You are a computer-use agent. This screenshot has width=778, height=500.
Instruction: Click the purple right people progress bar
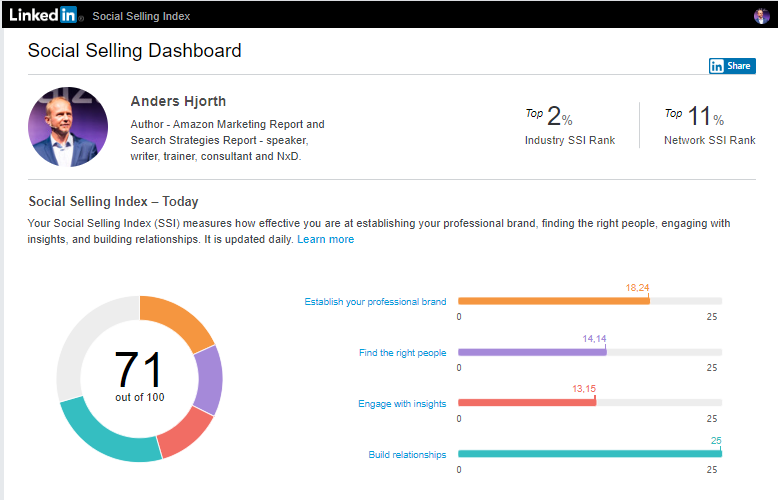532,352
